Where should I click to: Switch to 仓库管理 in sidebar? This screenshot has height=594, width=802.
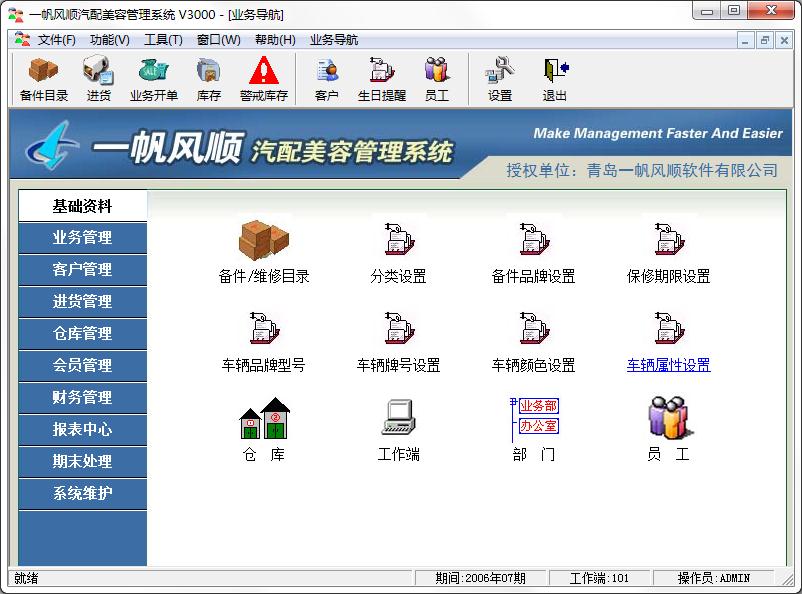(x=82, y=334)
